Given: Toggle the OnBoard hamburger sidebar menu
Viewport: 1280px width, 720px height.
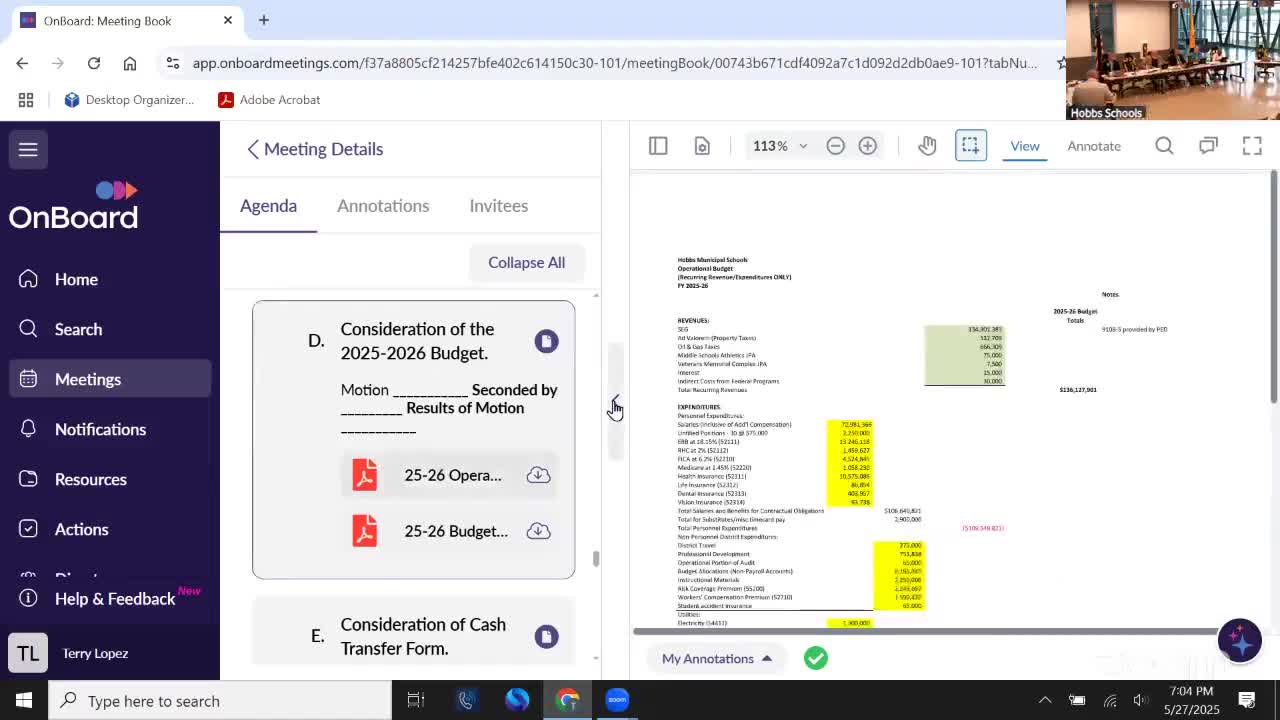Looking at the screenshot, I should (28, 150).
